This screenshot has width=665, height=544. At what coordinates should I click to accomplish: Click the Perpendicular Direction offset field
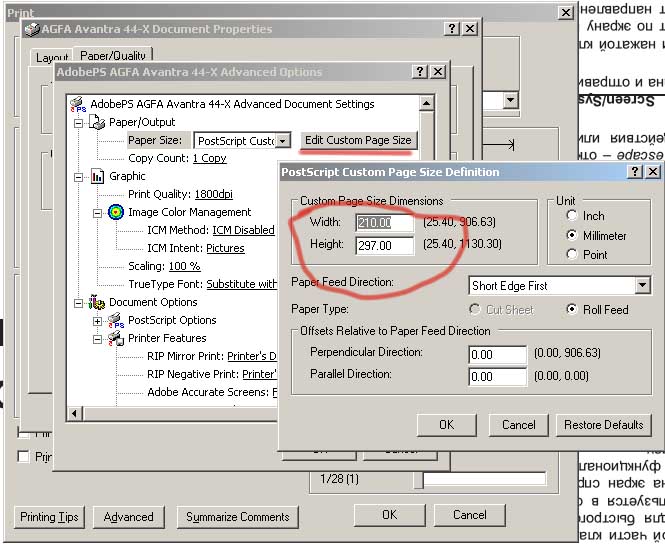[497, 354]
